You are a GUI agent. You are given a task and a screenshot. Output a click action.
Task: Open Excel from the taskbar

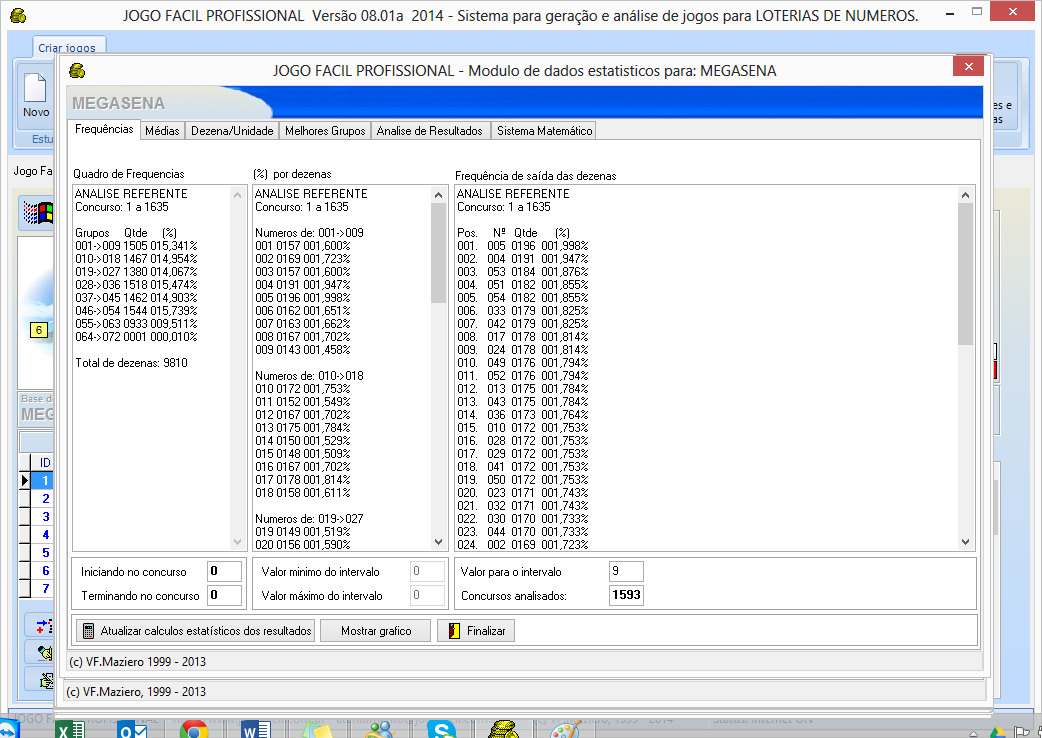tap(70, 729)
